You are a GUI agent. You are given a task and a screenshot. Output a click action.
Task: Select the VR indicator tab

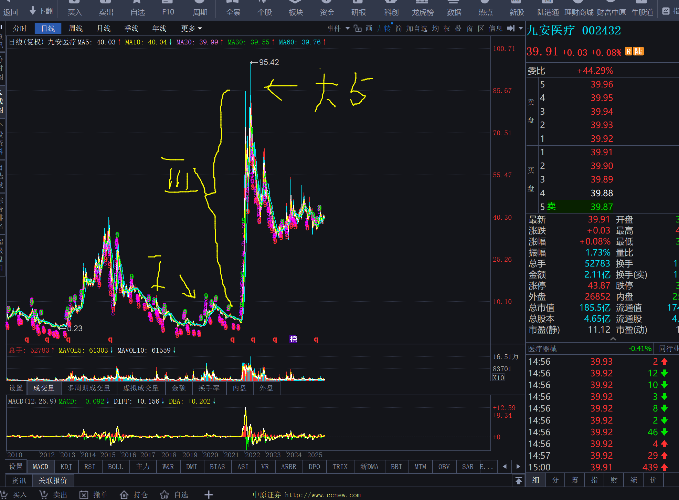click(265, 466)
